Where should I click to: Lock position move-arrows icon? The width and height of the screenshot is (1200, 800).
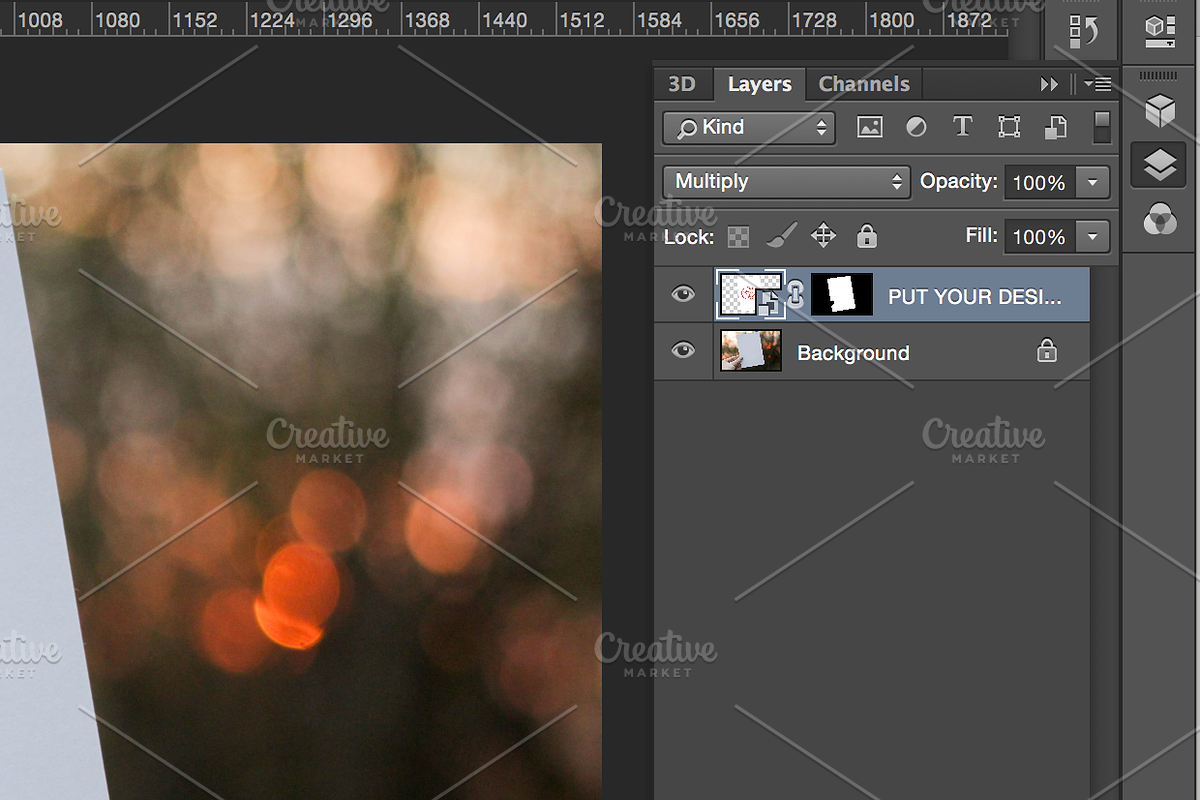(x=823, y=236)
